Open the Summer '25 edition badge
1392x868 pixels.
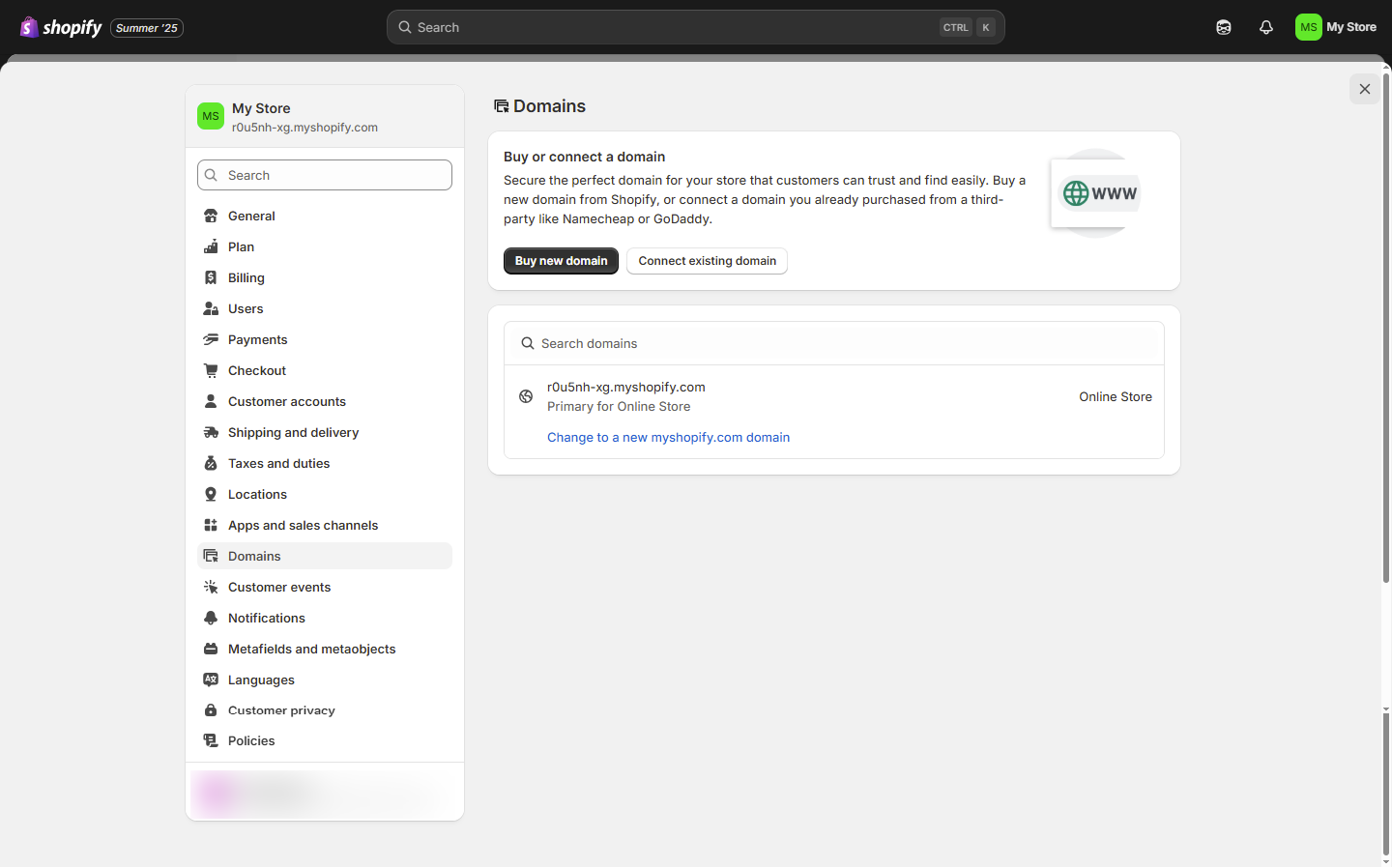click(147, 28)
